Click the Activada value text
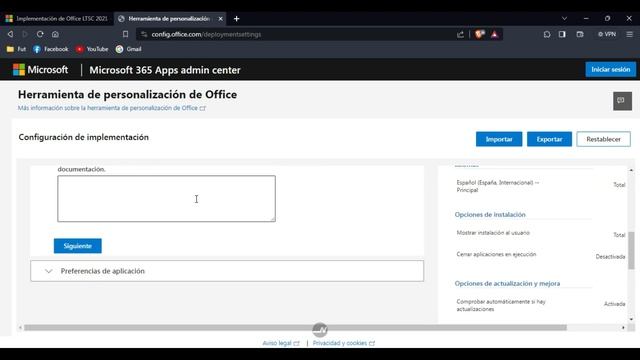This screenshot has height=360, width=640. [x=614, y=304]
